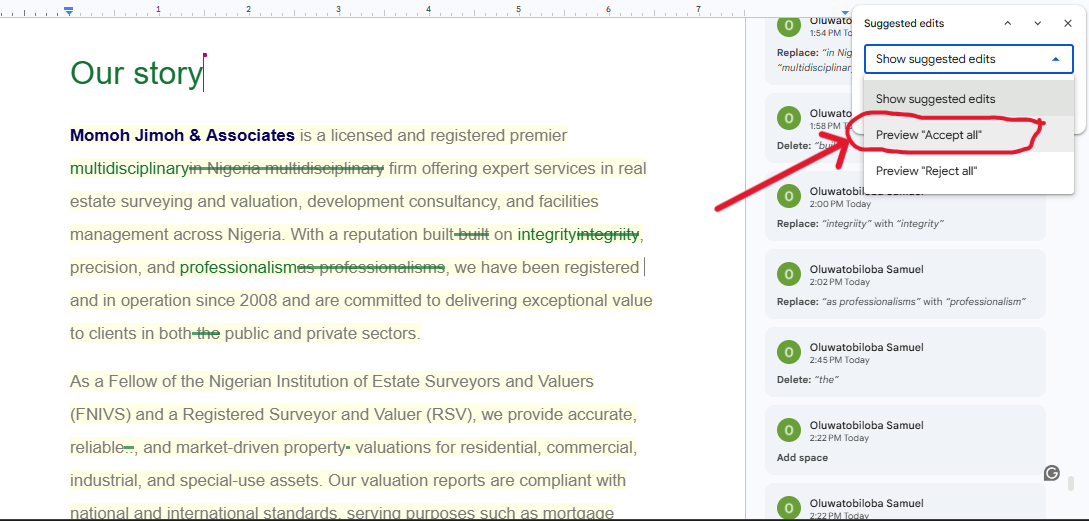Click the green inserted word "multidisciplinary"

pyautogui.click(x=129, y=169)
